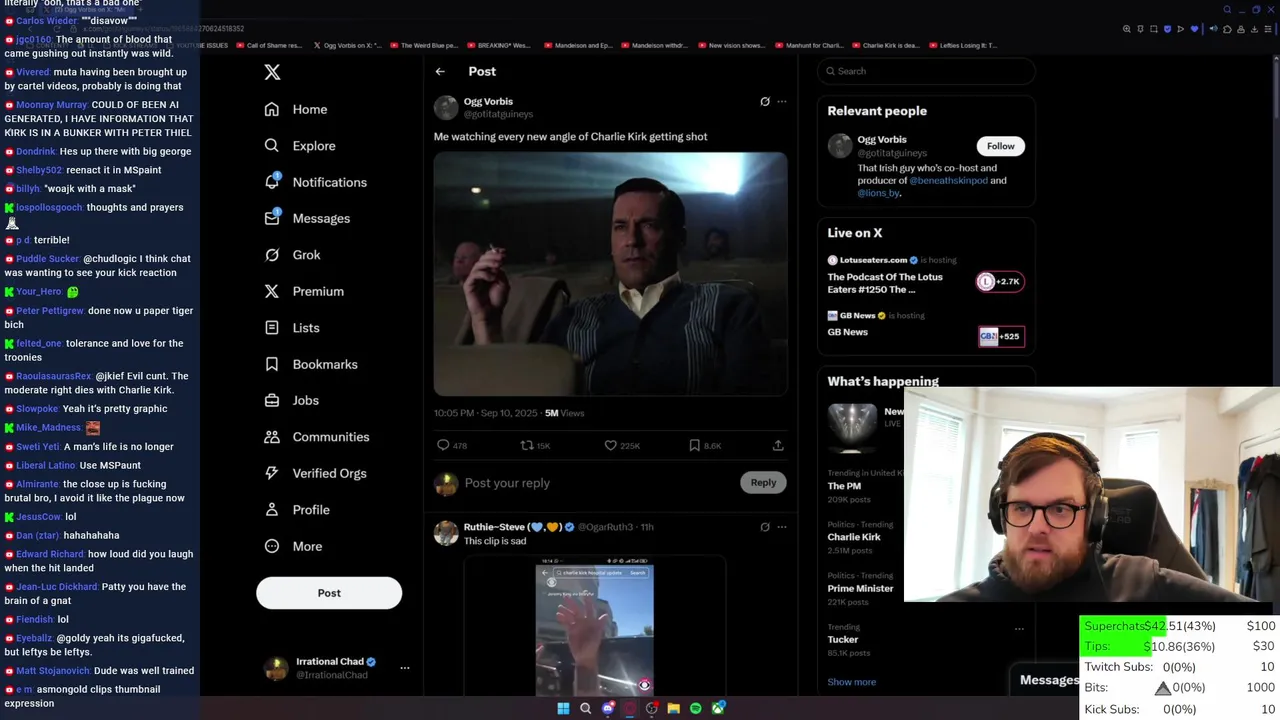This screenshot has width=1280, height=720.
Task: Click the grey Reply button
Action: coord(763,482)
